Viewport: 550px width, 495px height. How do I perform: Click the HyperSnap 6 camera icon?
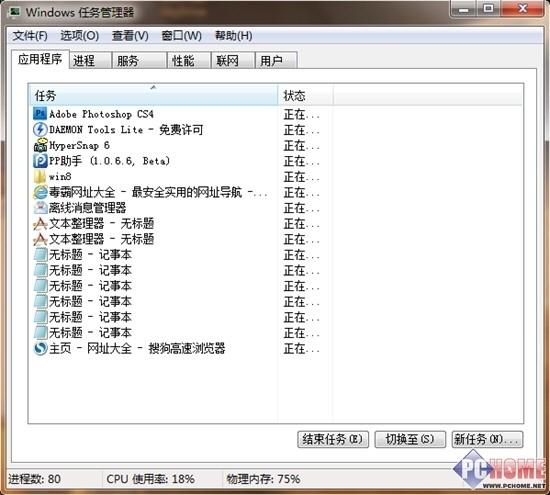tap(40, 145)
